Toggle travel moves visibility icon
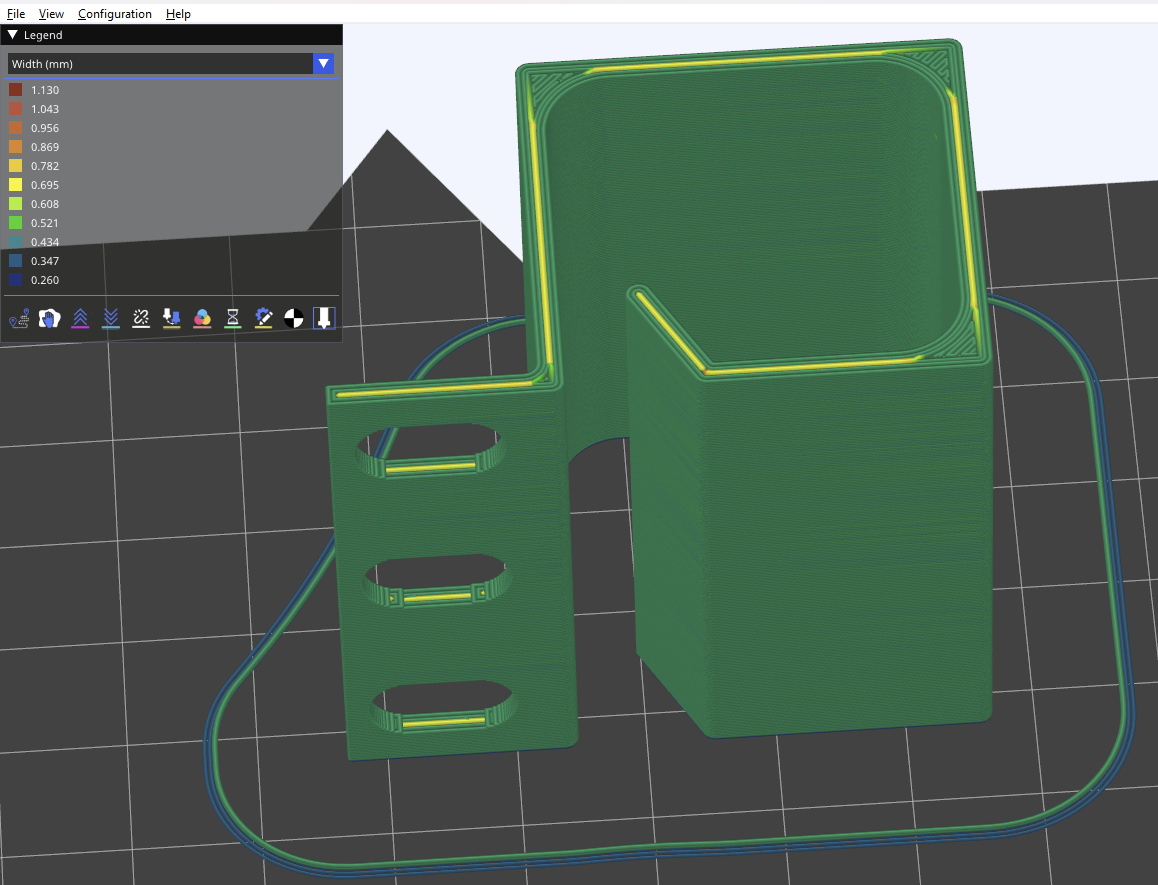1158x885 pixels. (x=19, y=318)
